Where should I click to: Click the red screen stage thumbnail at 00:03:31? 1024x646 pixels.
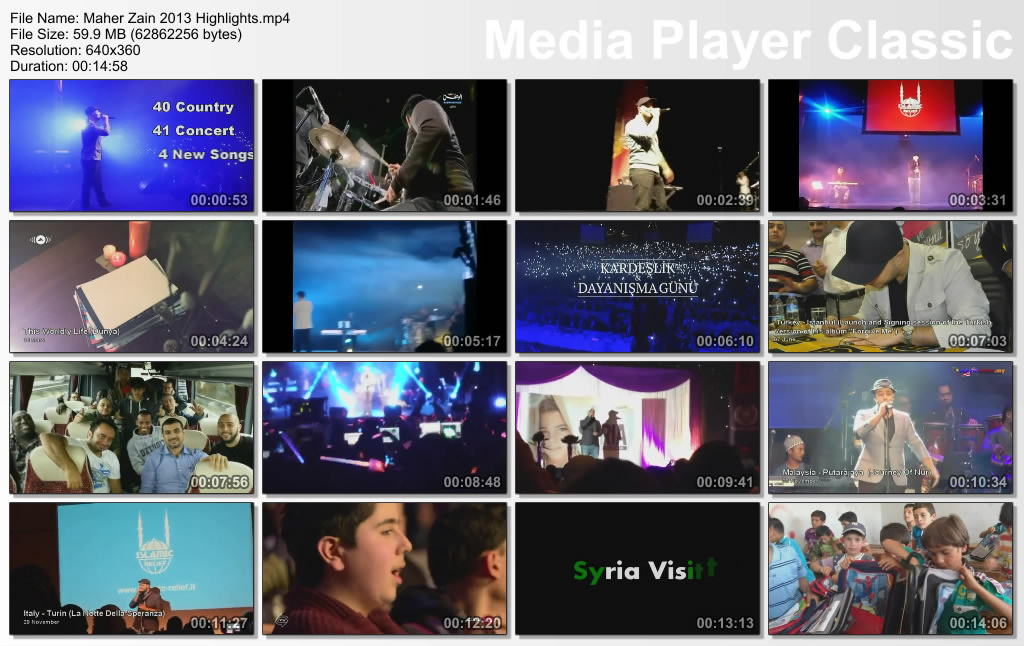click(890, 145)
